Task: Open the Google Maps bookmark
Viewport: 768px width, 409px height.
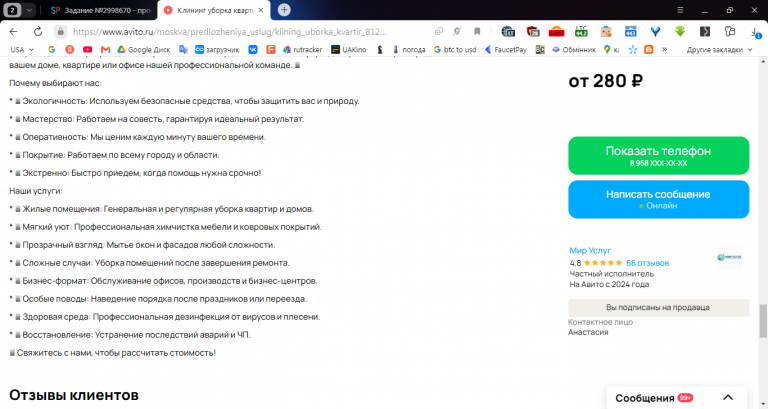Action: [x=611, y=49]
